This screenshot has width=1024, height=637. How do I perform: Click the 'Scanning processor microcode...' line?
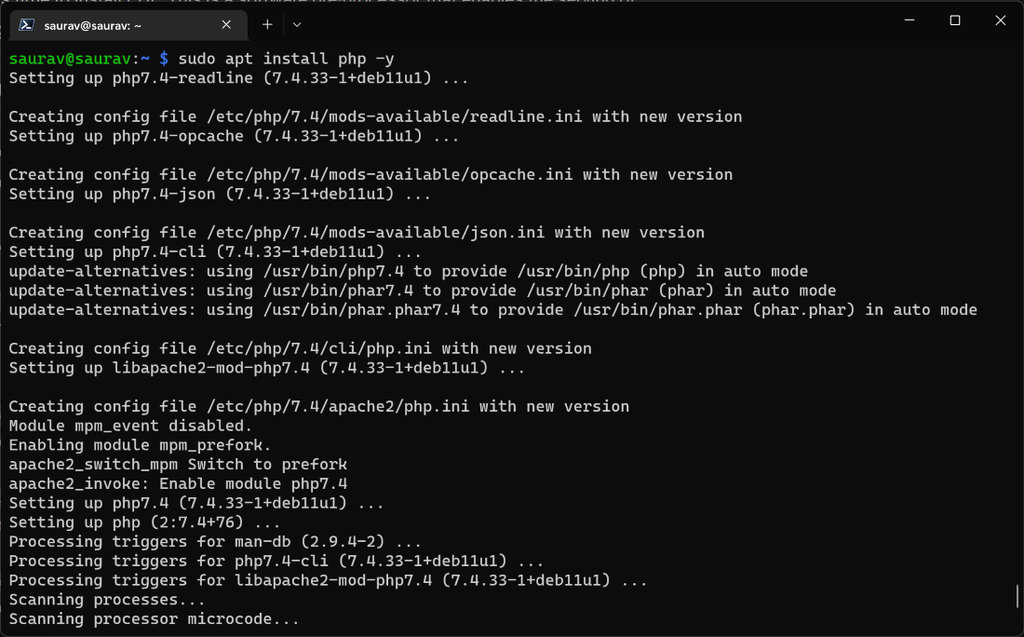154,619
